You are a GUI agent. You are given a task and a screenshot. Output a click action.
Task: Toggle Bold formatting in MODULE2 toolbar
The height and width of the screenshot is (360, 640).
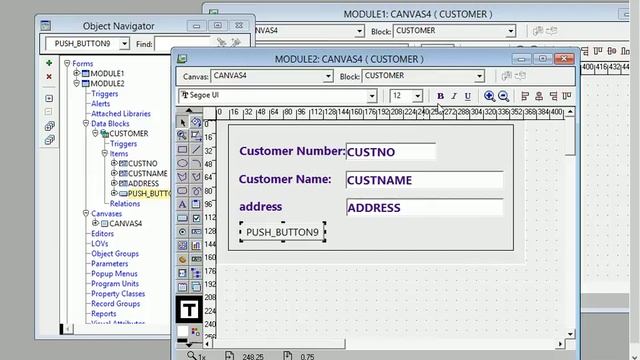pos(440,96)
